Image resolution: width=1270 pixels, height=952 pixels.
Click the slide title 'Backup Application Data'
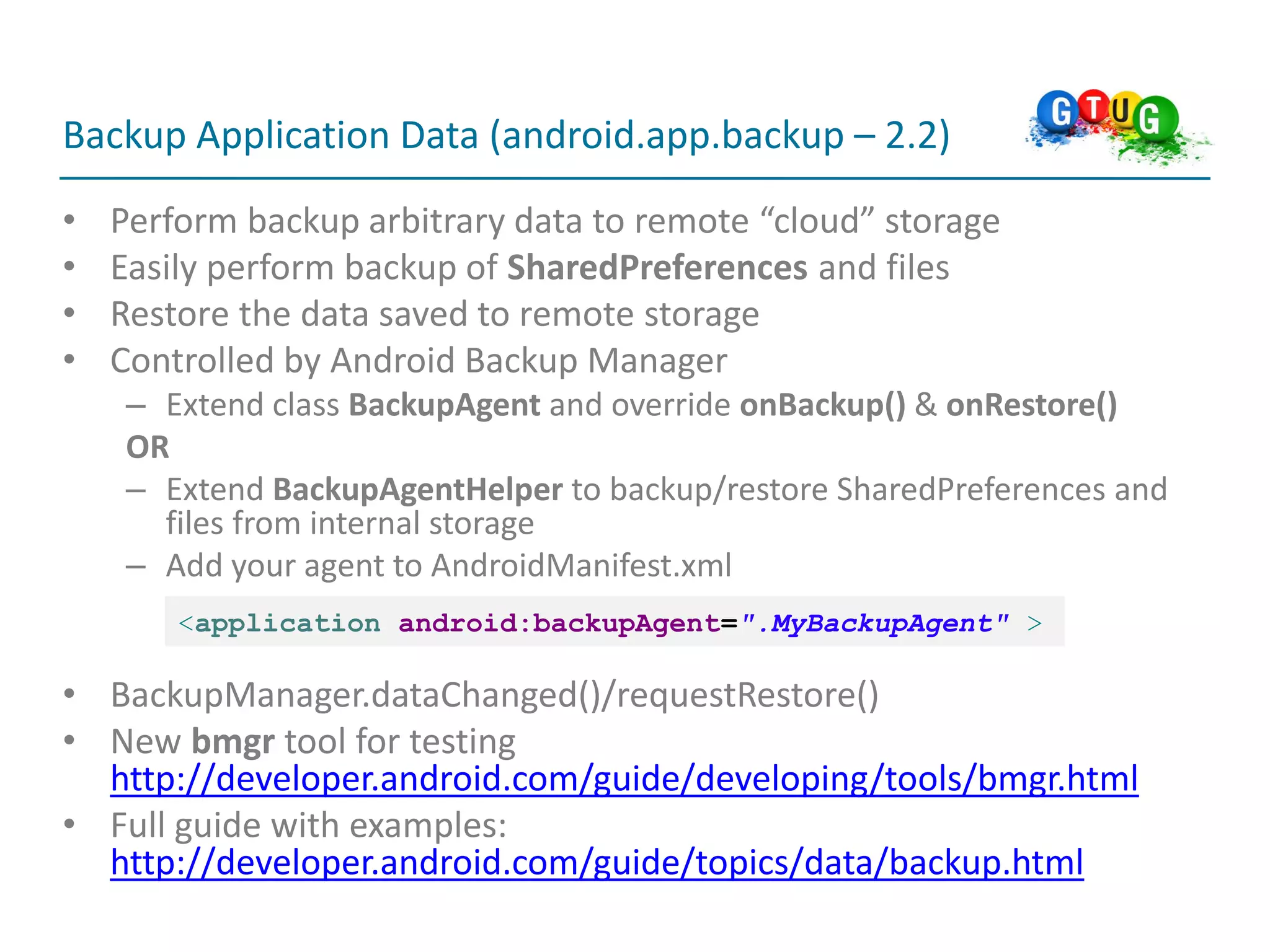271,135
